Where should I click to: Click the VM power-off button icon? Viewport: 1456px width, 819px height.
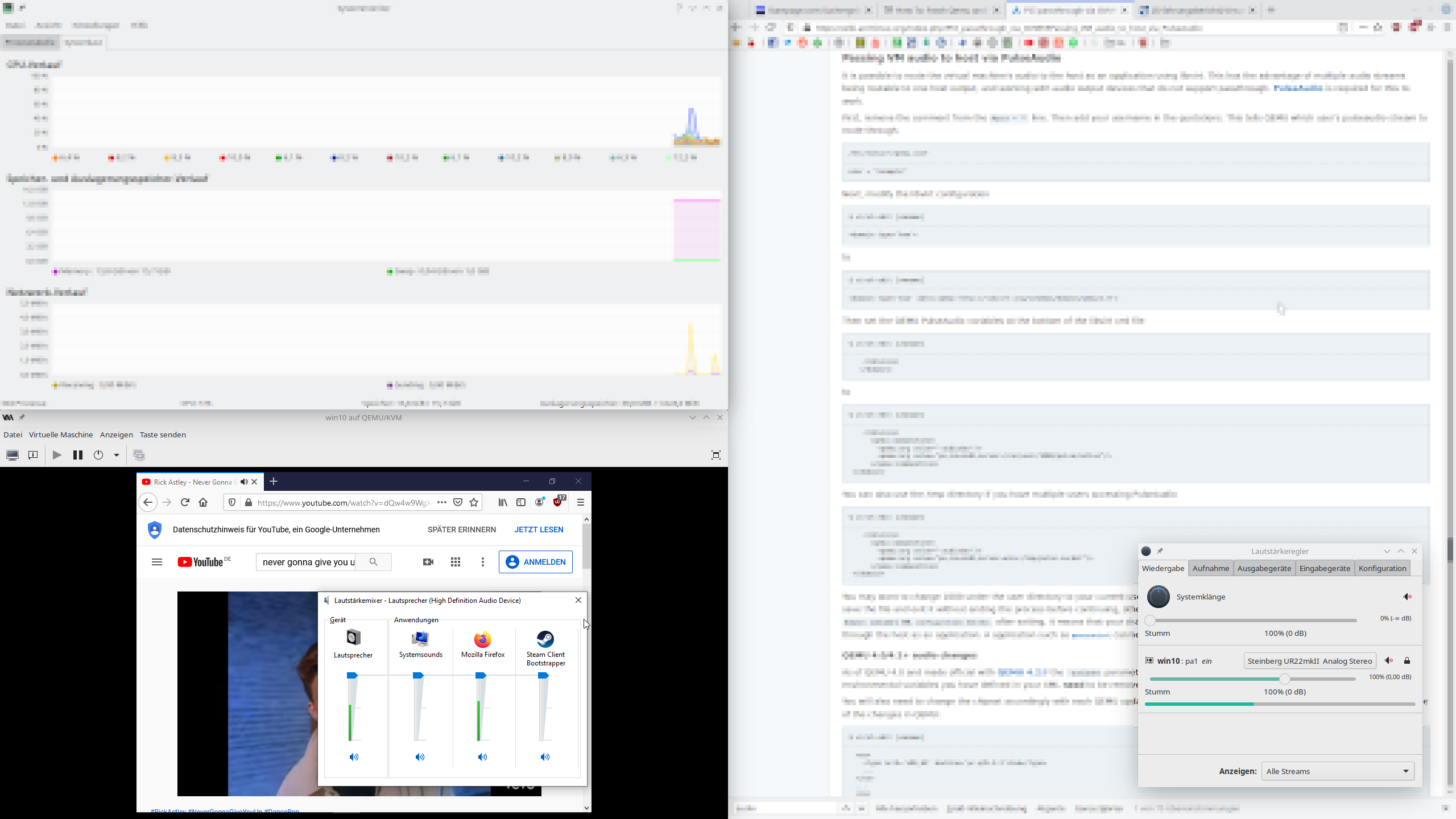pyautogui.click(x=98, y=455)
